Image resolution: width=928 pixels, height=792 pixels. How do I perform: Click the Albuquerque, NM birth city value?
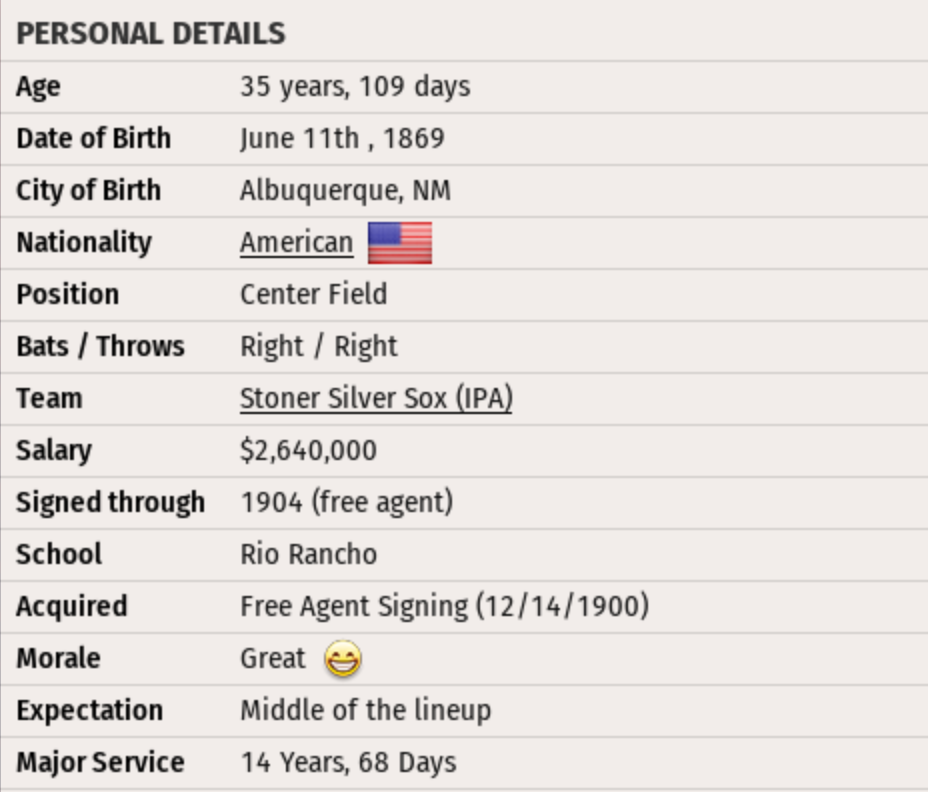click(345, 191)
